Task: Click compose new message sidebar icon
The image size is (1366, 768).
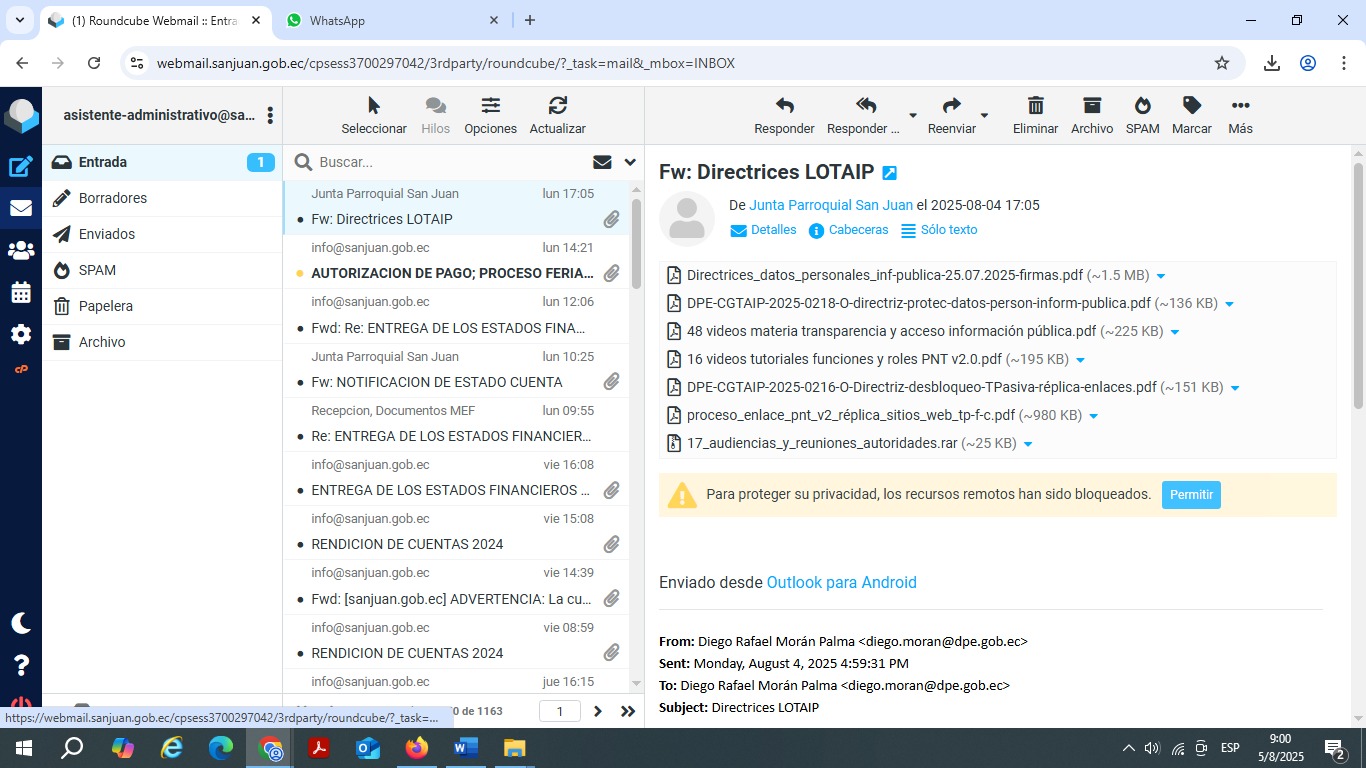Action: pyautogui.click(x=21, y=167)
